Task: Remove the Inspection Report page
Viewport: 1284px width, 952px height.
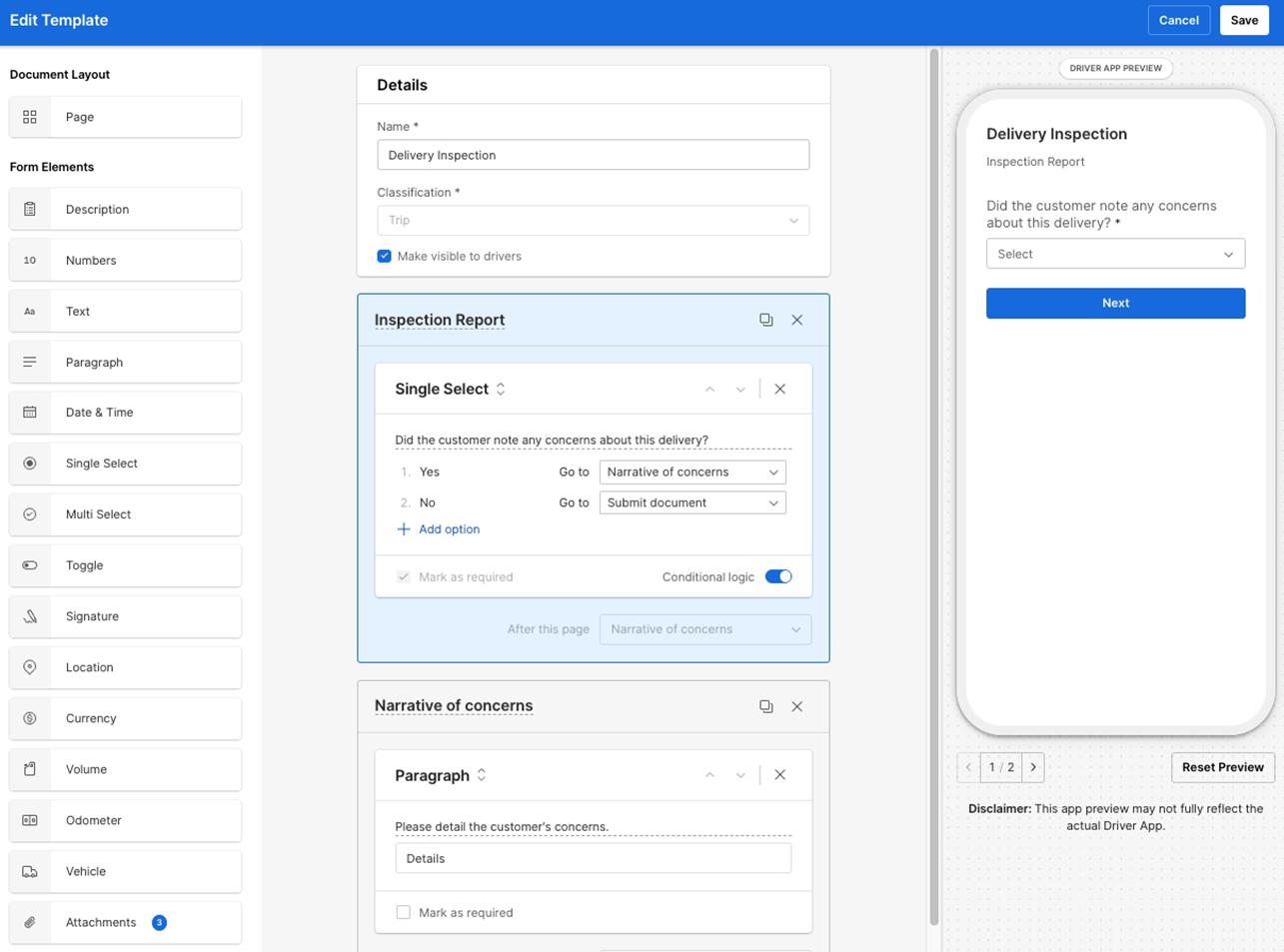Action: 797,320
